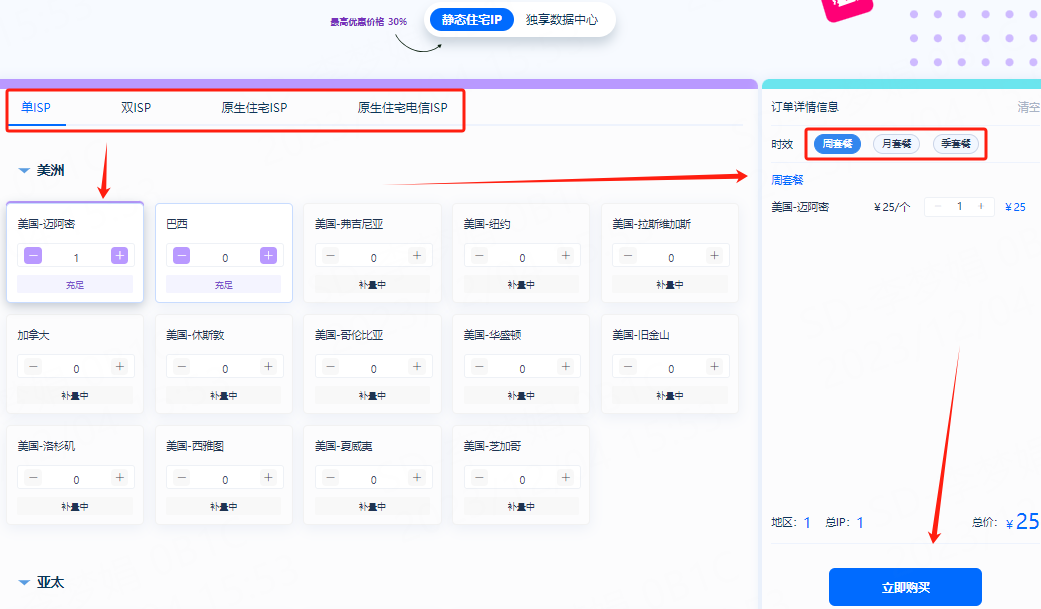The width and height of the screenshot is (1041, 609).
Task: Decrease 美国-洛杉矶 quantity with minus icon
Action: tap(33, 478)
